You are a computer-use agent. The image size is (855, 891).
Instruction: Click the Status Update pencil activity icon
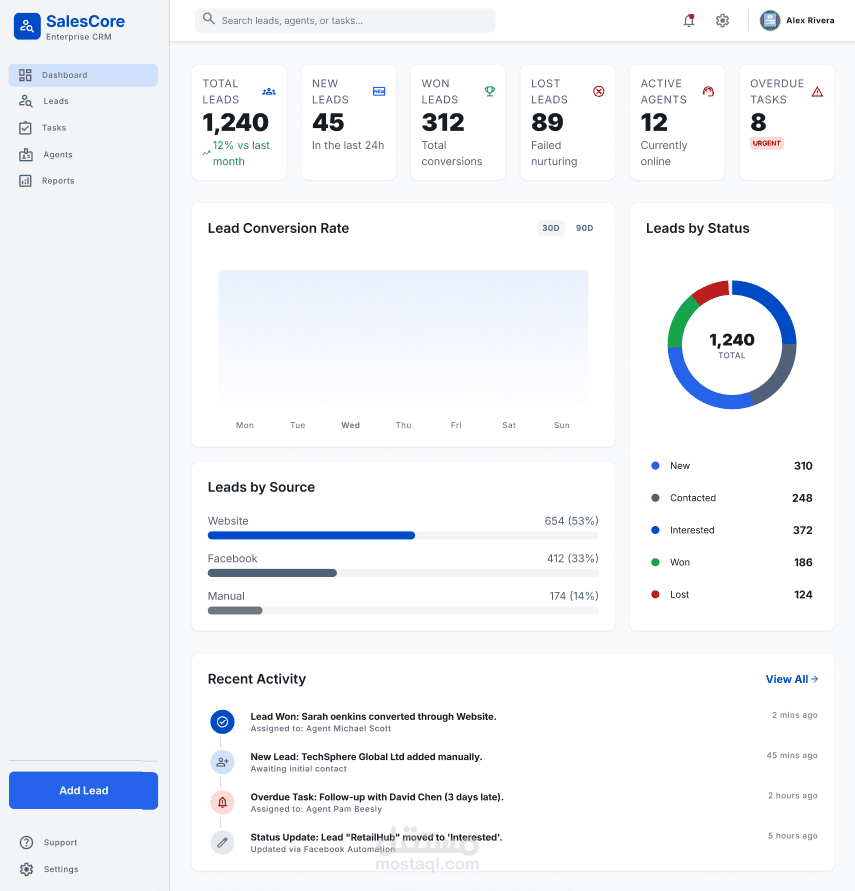click(x=222, y=843)
